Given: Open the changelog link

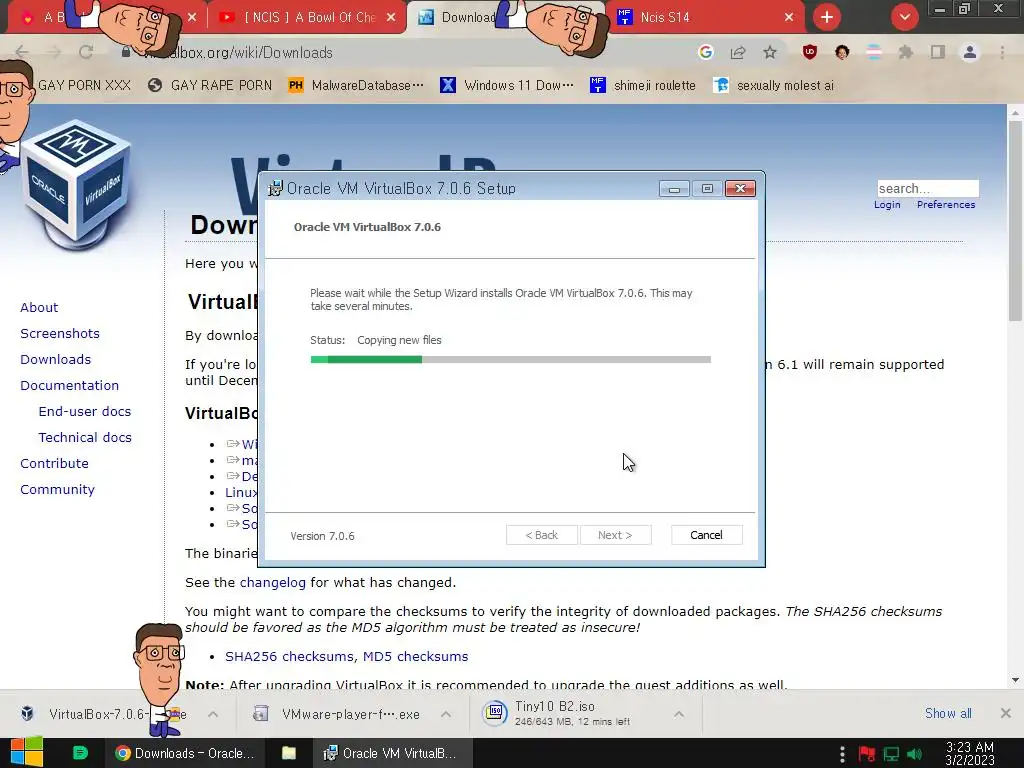Looking at the screenshot, I should (272, 583).
